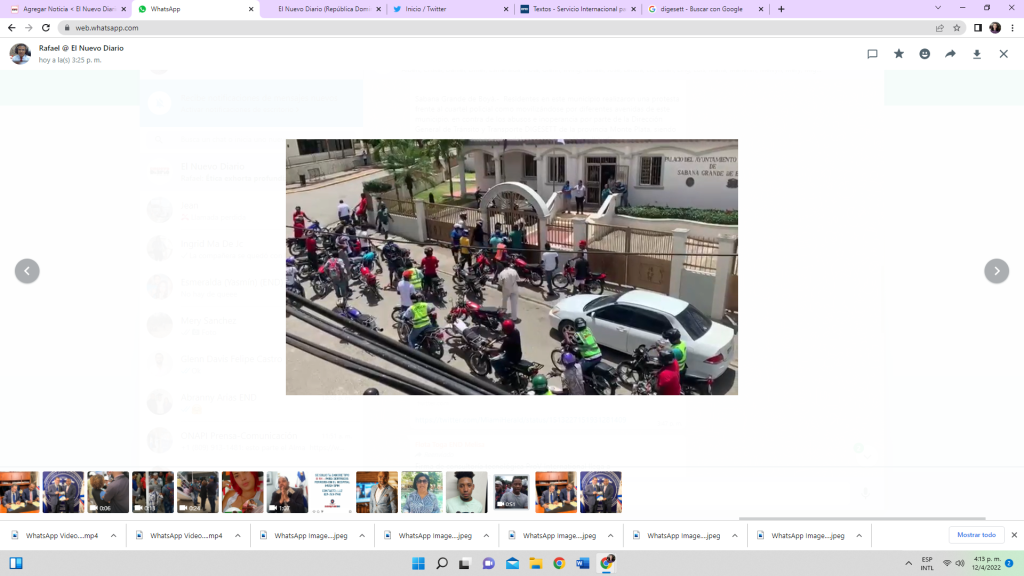Show hidden system tray icons

click(x=908, y=564)
